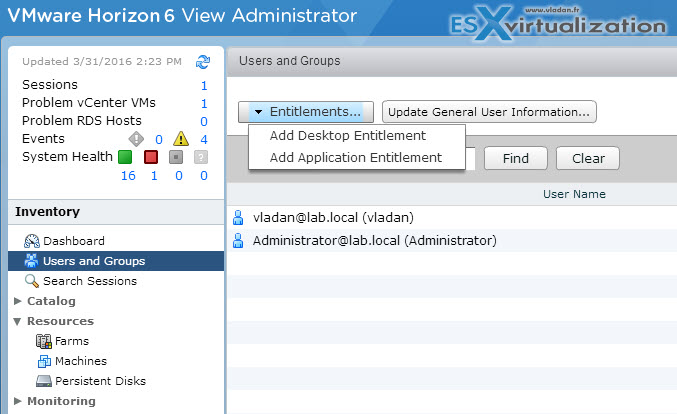Click the red System Health status square

[151, 157]
